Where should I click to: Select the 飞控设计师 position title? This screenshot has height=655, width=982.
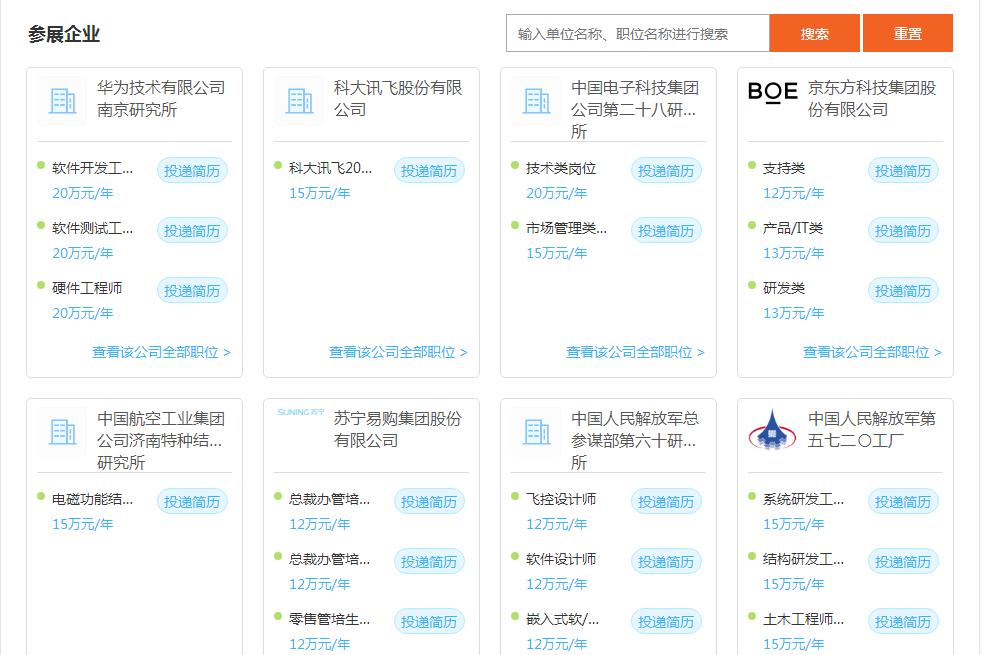[561, 500]
